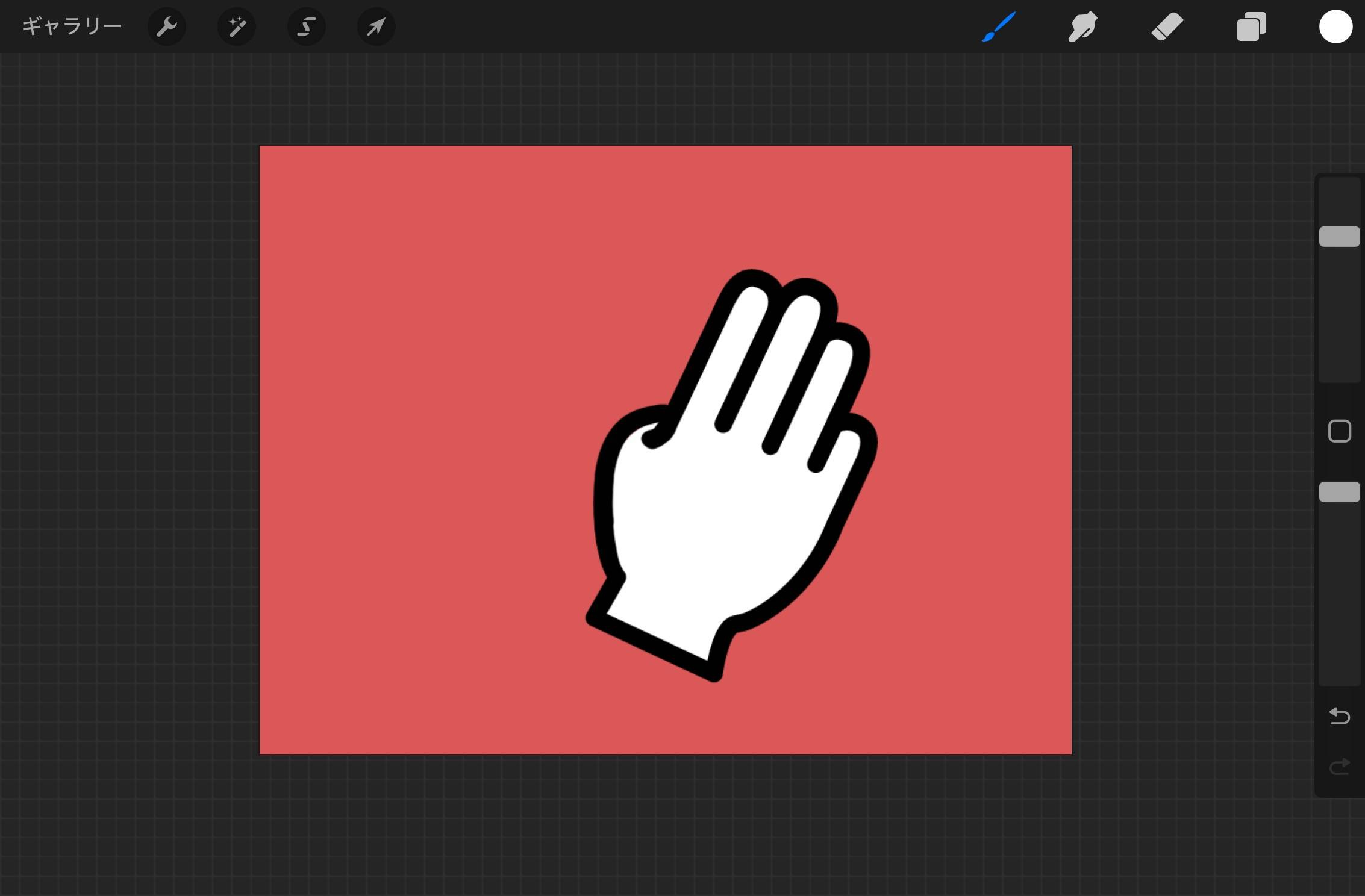Open the white active color swatch
This screenshot has width=1365, height=896.
click(x=1335, y=26)
